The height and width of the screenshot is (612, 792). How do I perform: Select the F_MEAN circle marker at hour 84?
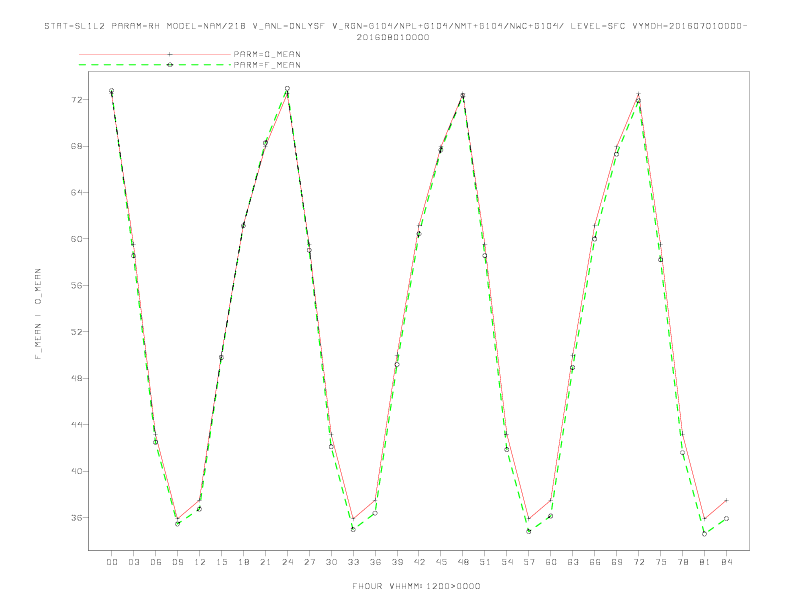(726, 519)
